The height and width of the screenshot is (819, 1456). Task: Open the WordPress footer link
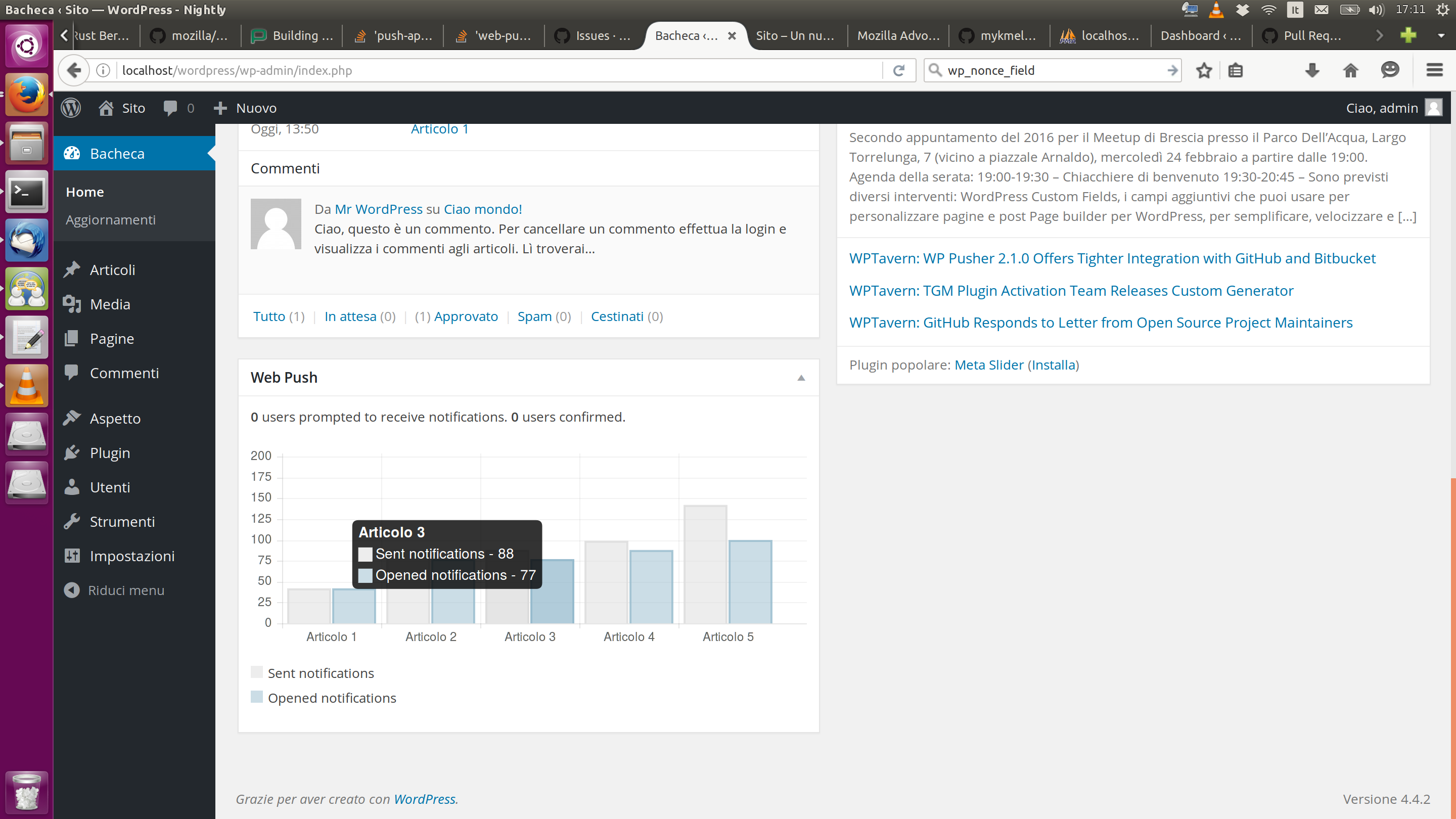[x=425, y=799]
